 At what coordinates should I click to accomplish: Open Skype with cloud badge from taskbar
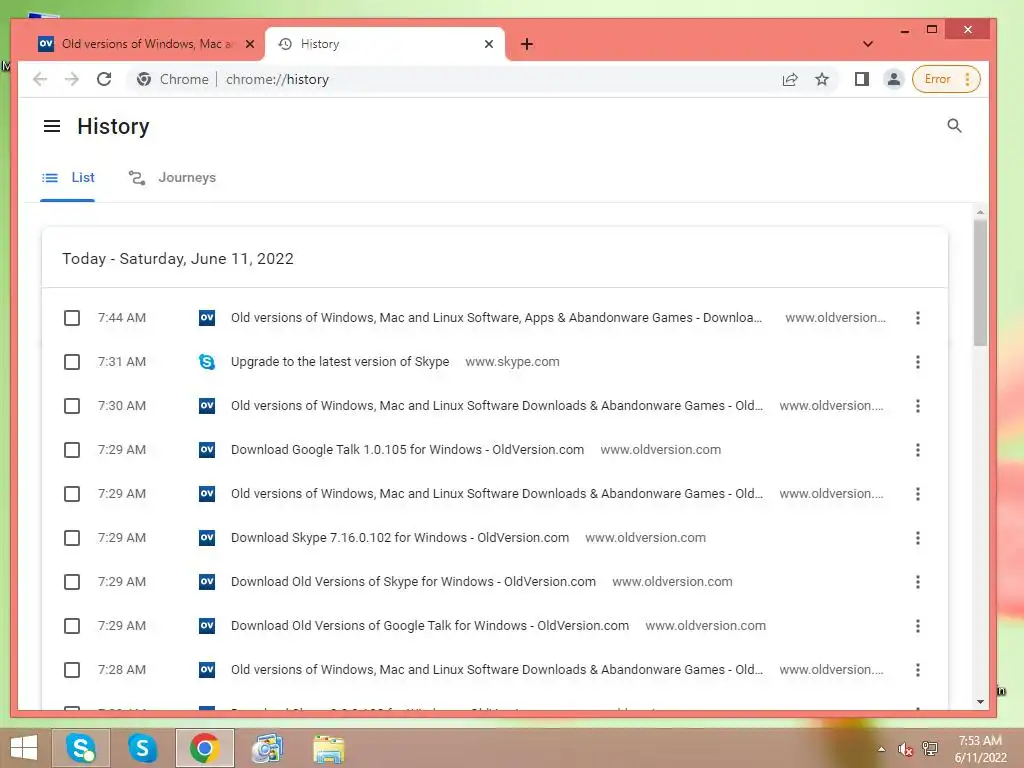(81, 748)
